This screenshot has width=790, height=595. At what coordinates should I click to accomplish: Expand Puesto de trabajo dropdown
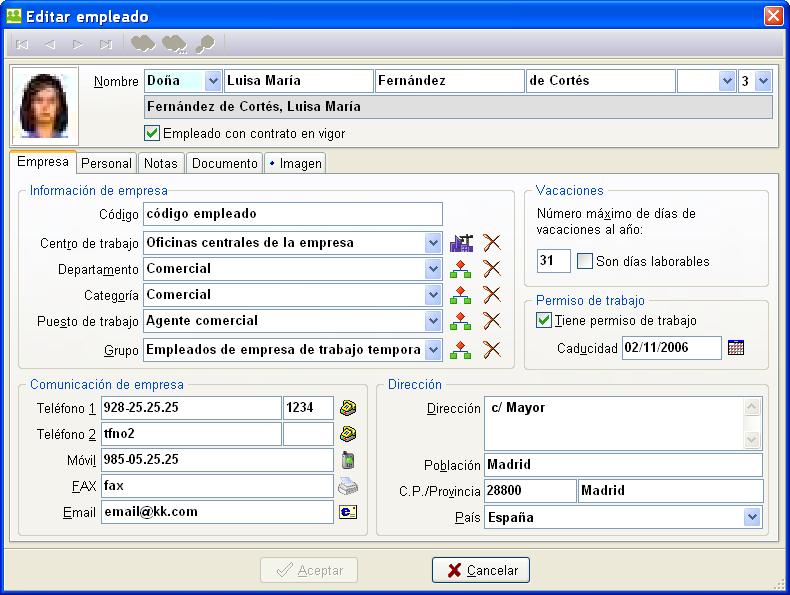[x=433, y=321]
